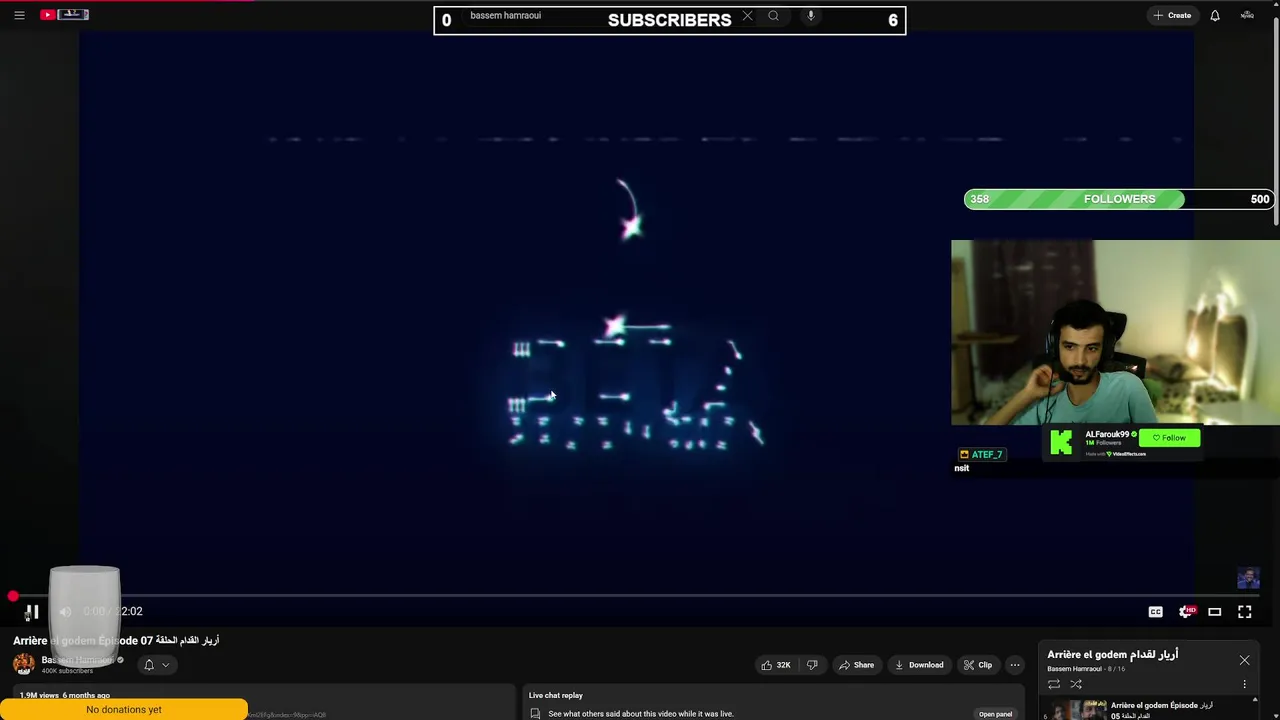1280x720 pixels.
Task: Click the red progress scrubber handle
Action: (13, 596)
